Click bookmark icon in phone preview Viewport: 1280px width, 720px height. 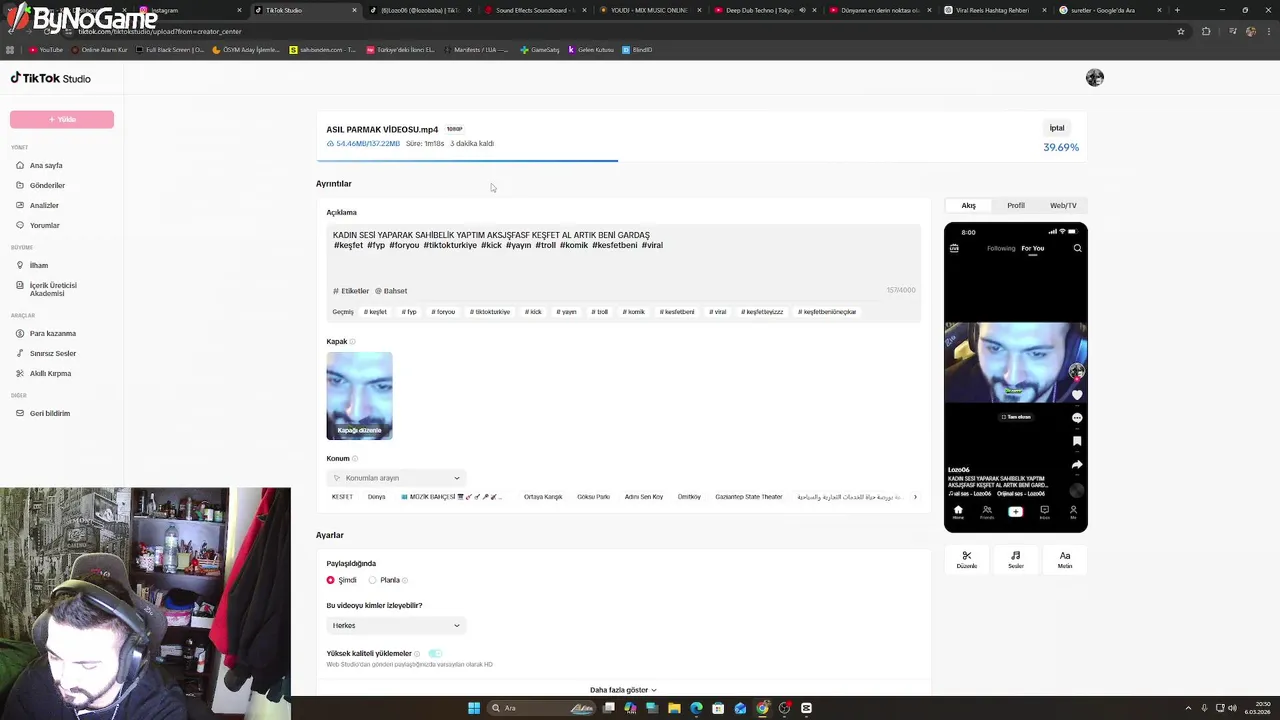click(x=1077, y=441)
